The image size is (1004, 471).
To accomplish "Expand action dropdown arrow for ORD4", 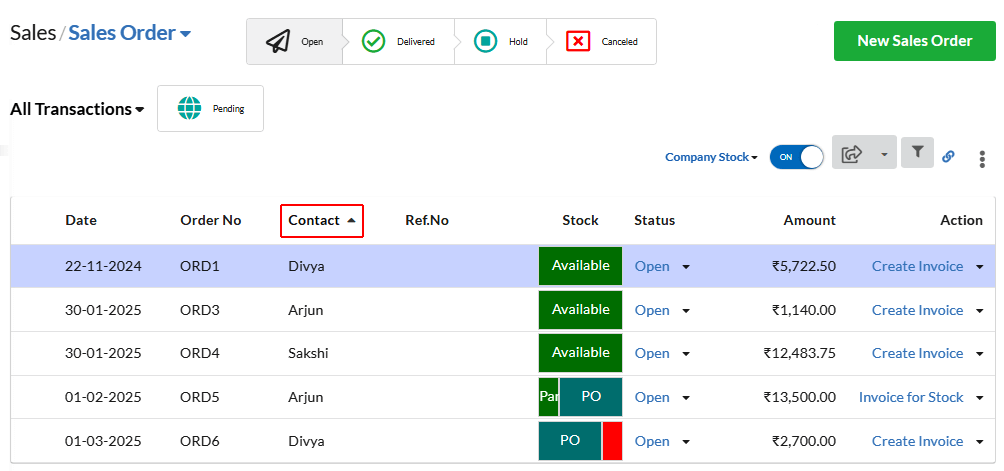I will [979, 354].
